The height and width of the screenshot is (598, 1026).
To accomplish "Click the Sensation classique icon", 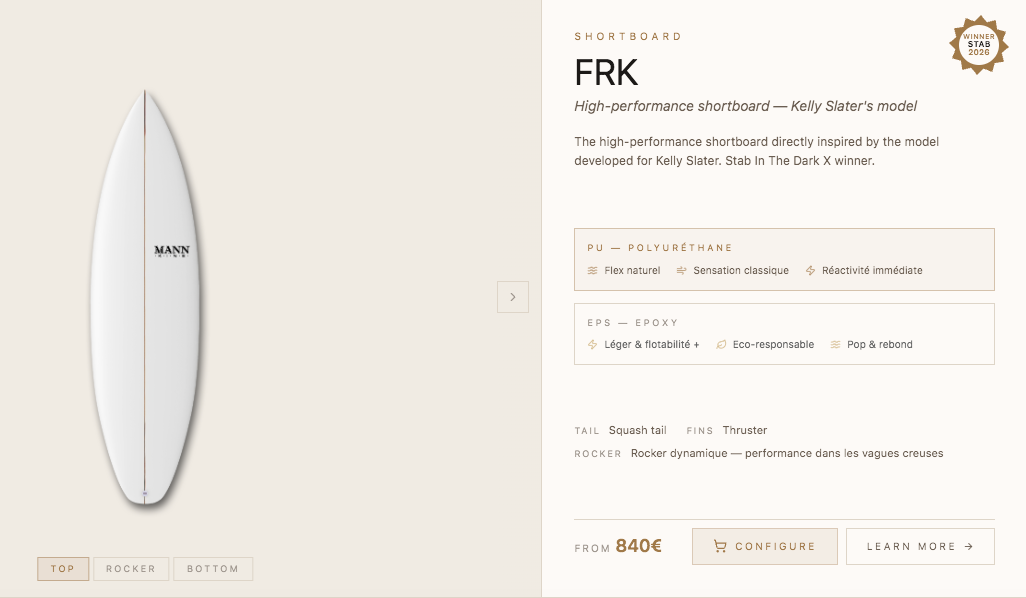I will point(681,271).
